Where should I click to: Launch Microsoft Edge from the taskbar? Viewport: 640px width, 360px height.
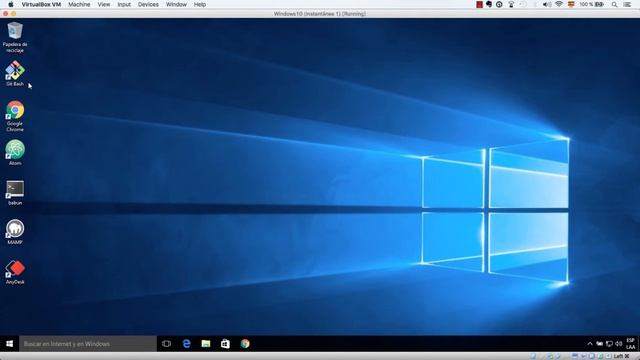point(187,344)
